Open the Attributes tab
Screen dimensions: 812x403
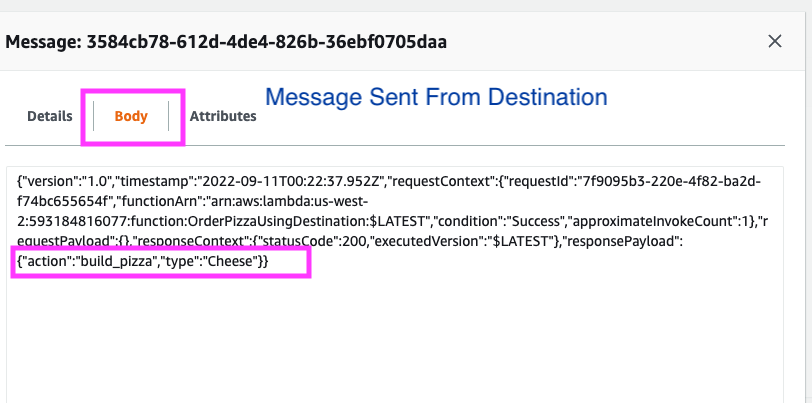click(x=223, y=116)
